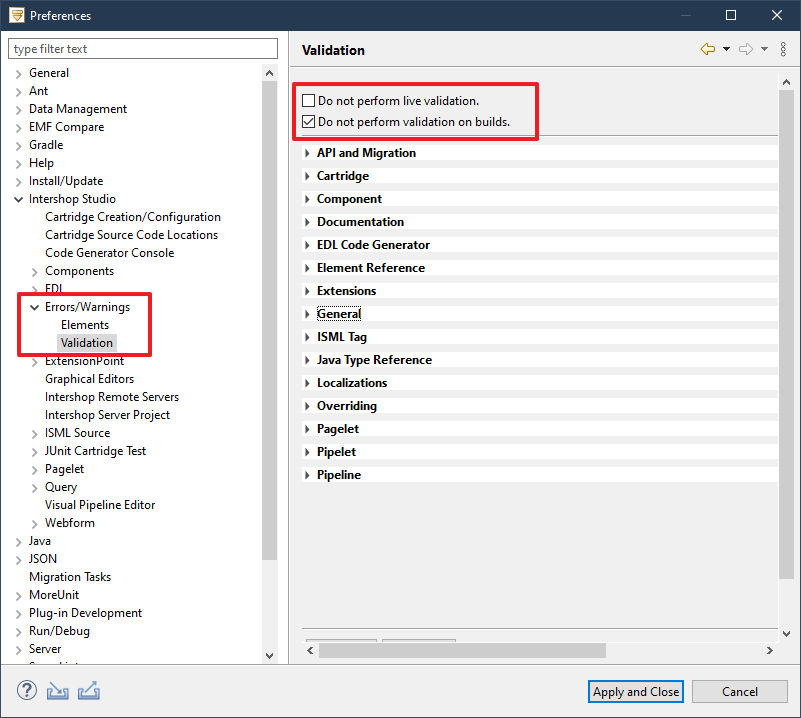Screen dimensions: 801x718
Task: Click Apply and Close
Action: click(635, 691)
